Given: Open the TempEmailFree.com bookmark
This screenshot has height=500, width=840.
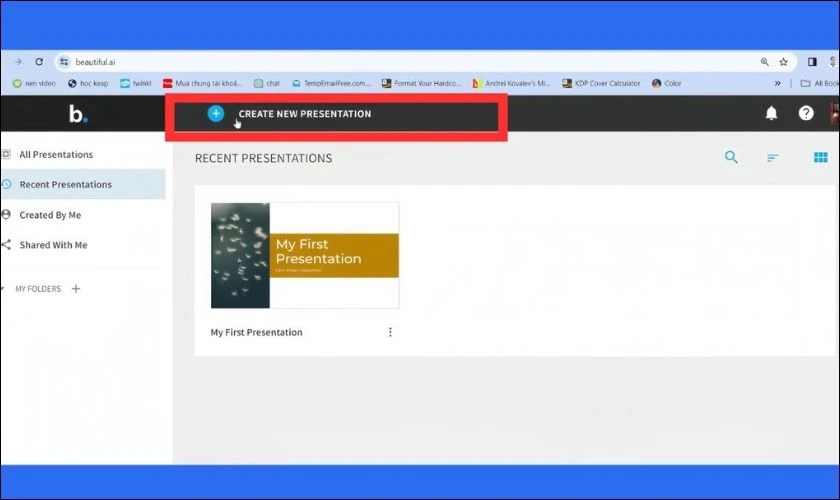Looking at the screenshot, I should coord(331,83).
